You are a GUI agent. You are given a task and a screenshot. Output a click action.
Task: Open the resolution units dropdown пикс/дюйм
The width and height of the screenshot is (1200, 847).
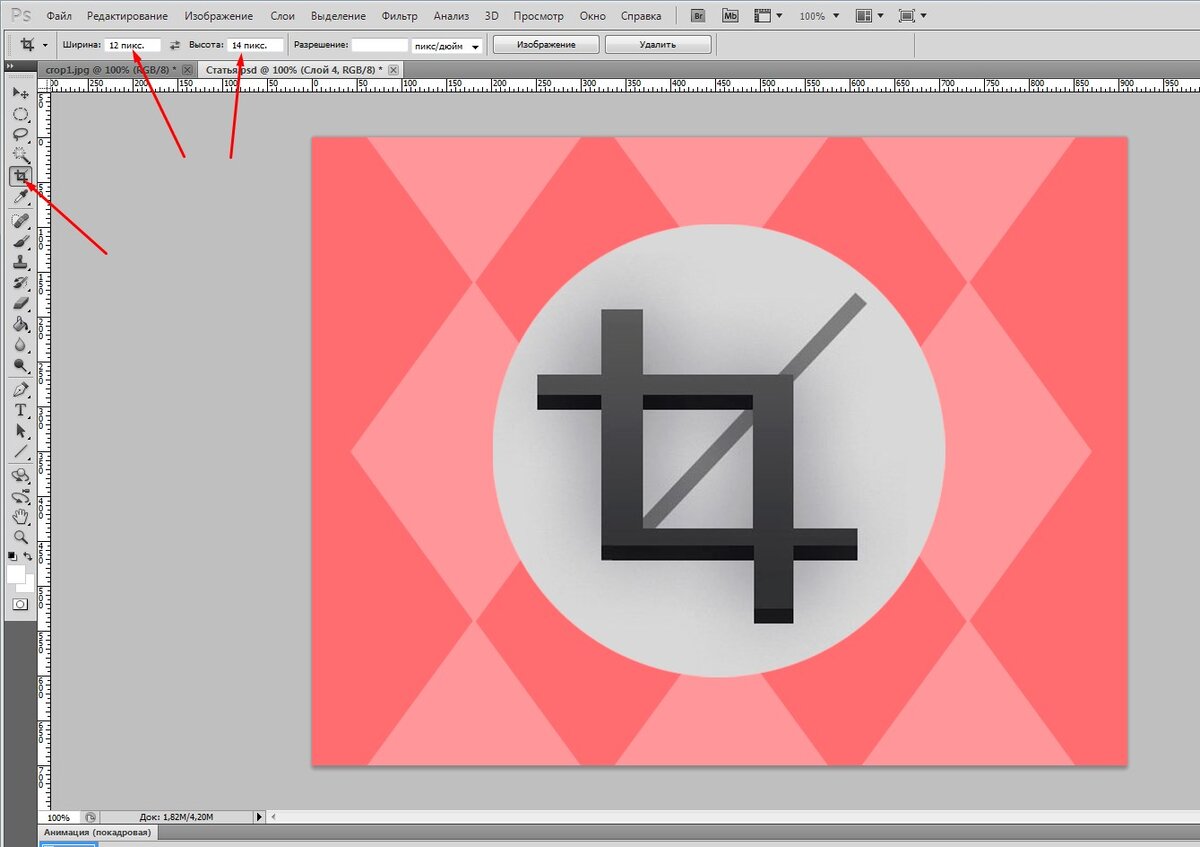tap(447, 46)
